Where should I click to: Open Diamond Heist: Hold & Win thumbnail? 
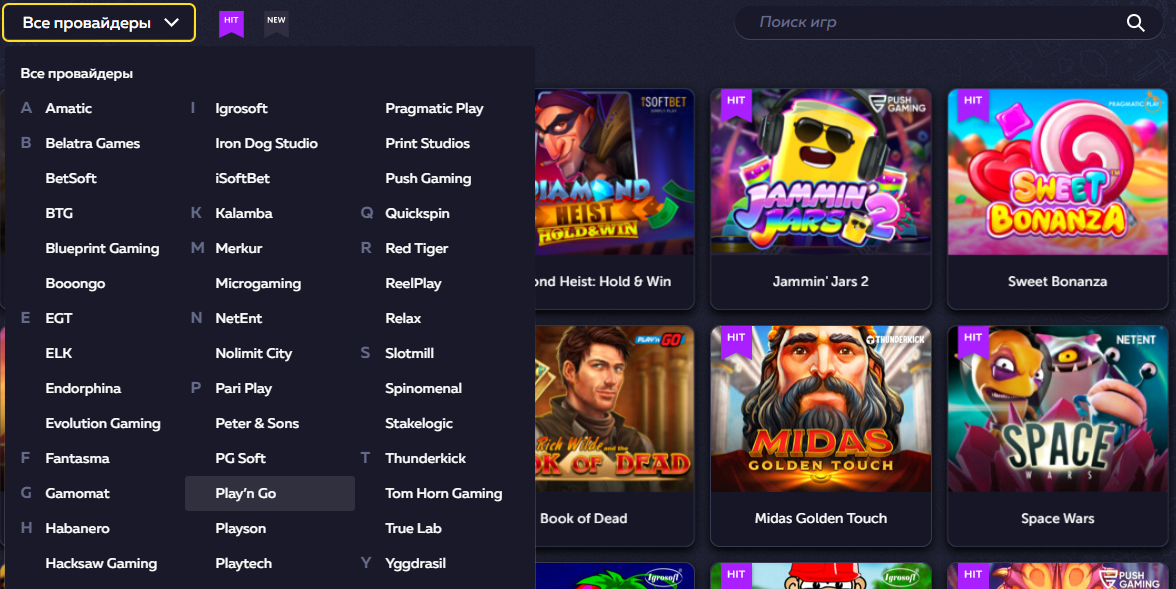(x=614, y=172)
